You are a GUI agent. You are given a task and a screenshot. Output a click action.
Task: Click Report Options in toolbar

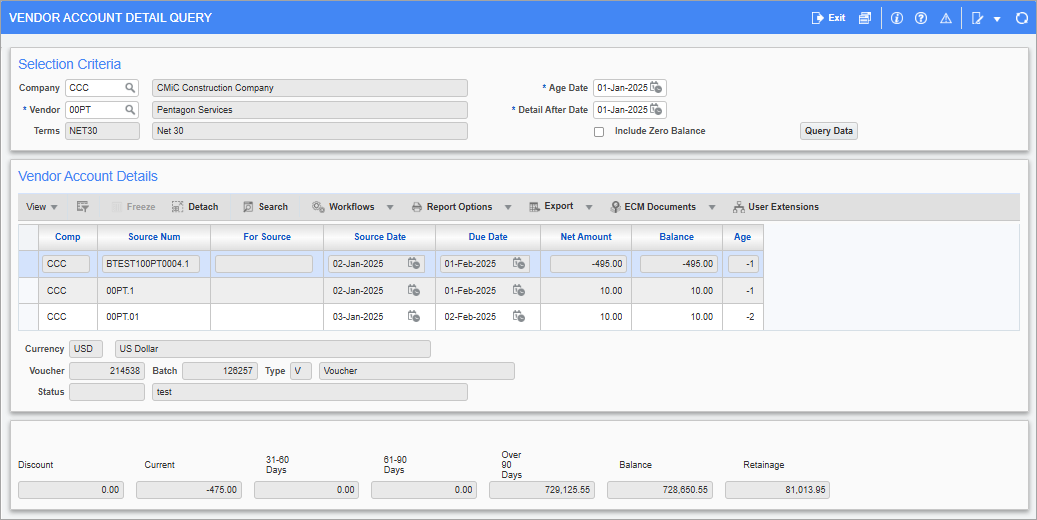tap(452, 207)
